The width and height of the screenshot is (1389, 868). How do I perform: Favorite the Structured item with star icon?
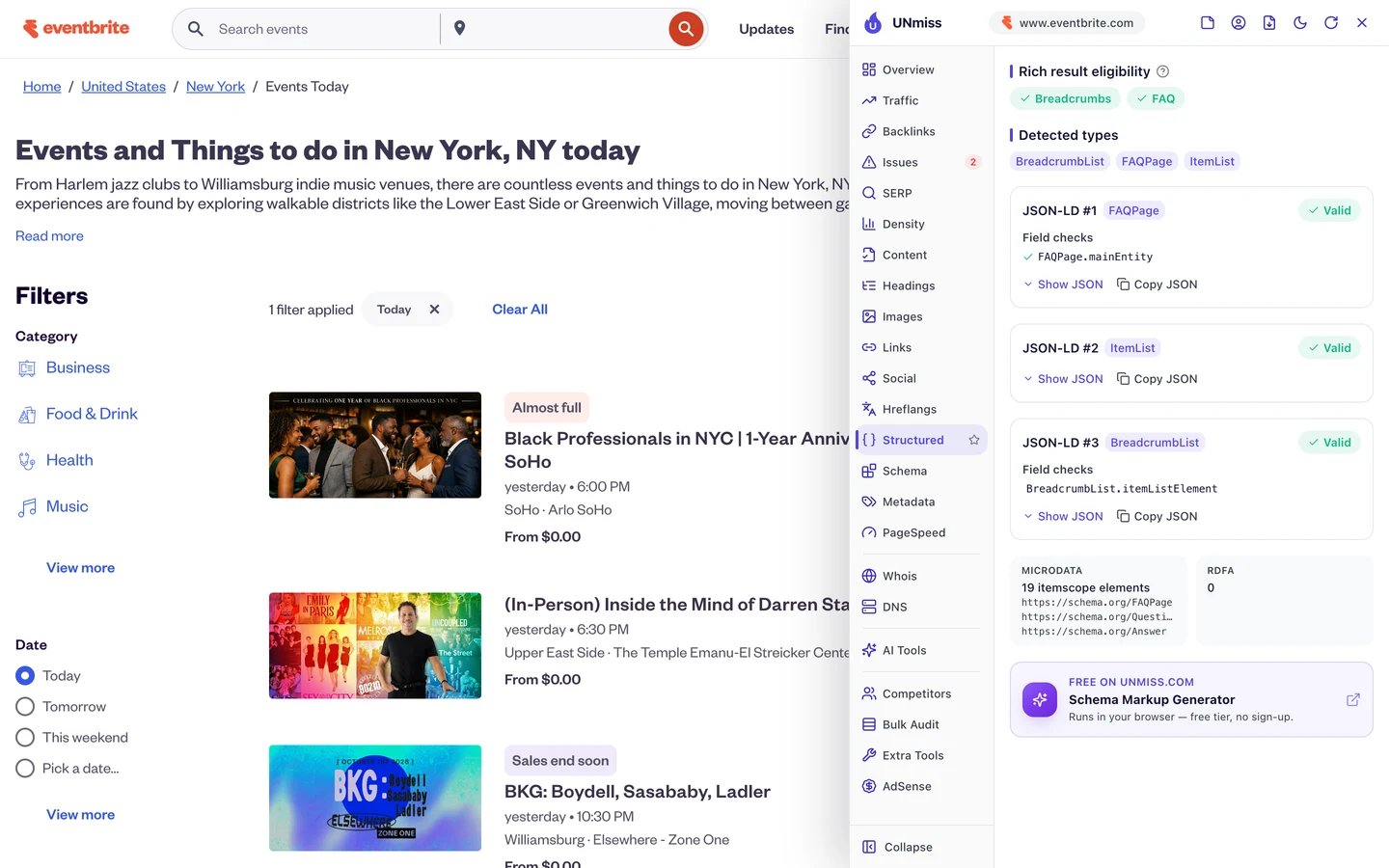coord(974,440)
